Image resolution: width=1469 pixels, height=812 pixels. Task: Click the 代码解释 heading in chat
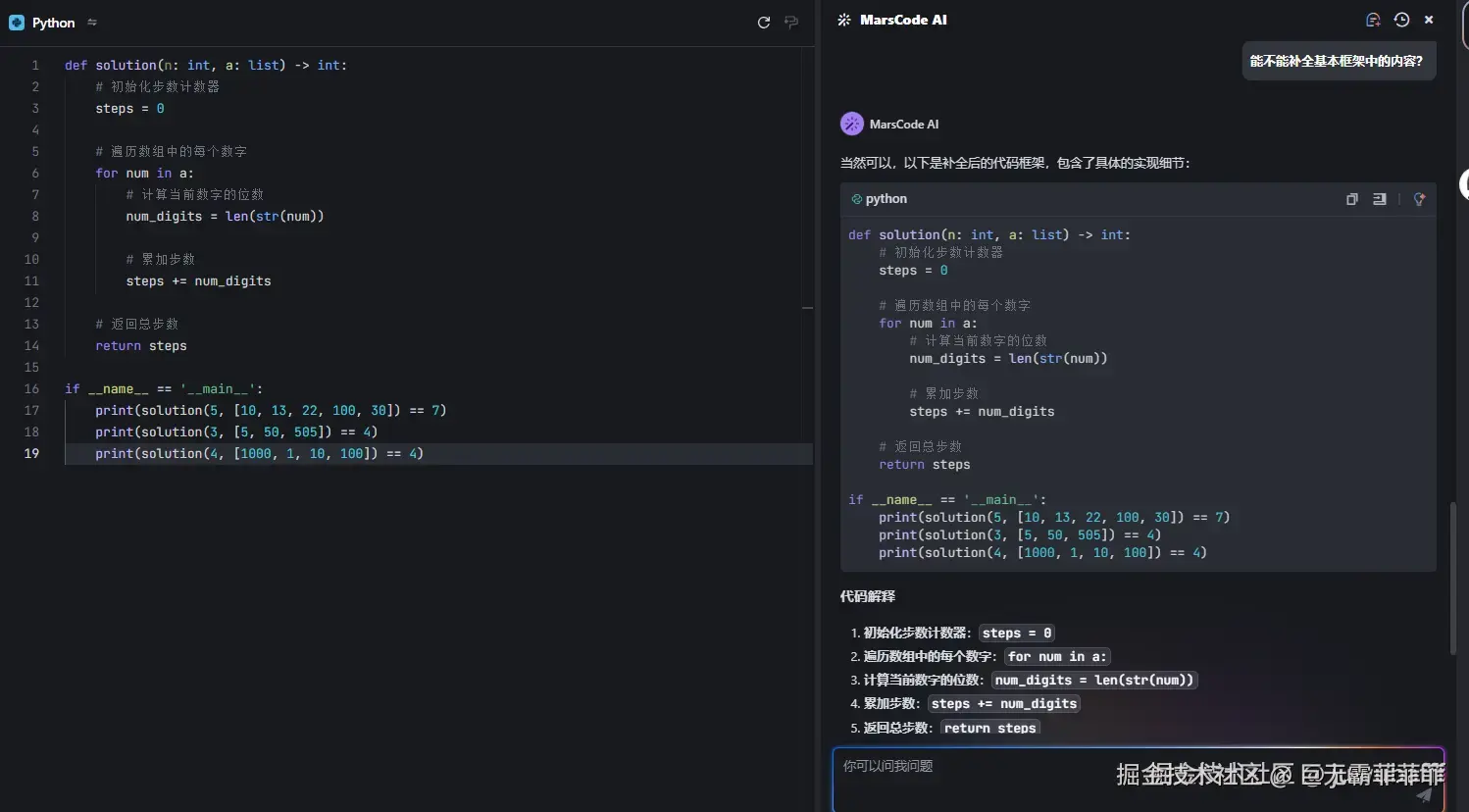[868, 596]
